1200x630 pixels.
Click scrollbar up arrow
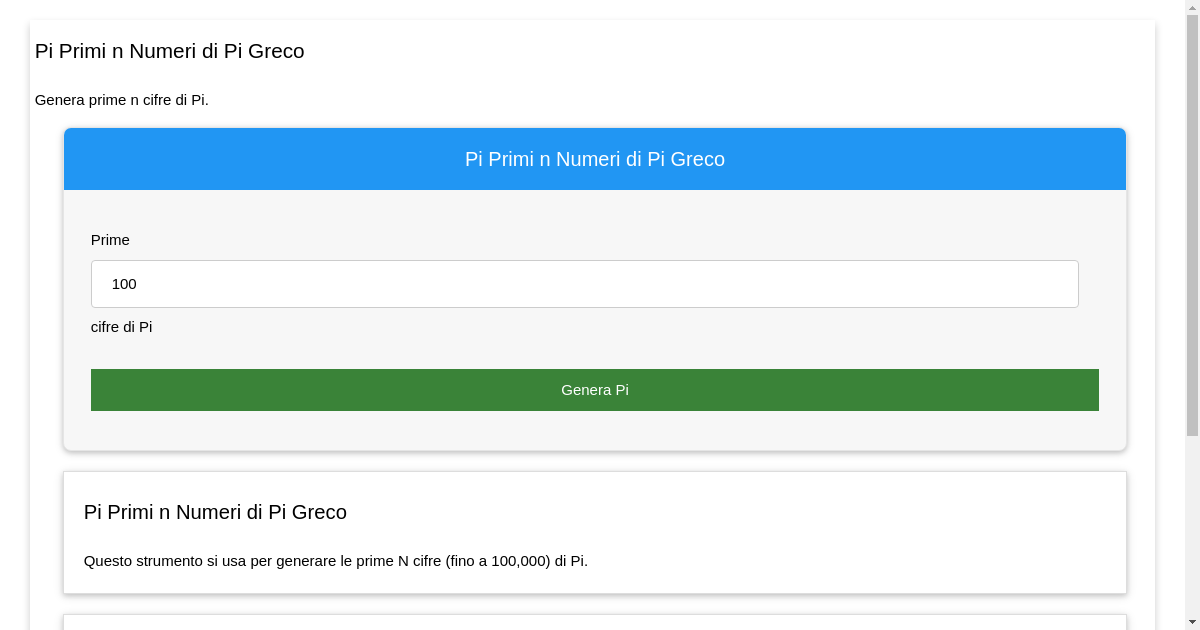click(x=1191, y=8)
